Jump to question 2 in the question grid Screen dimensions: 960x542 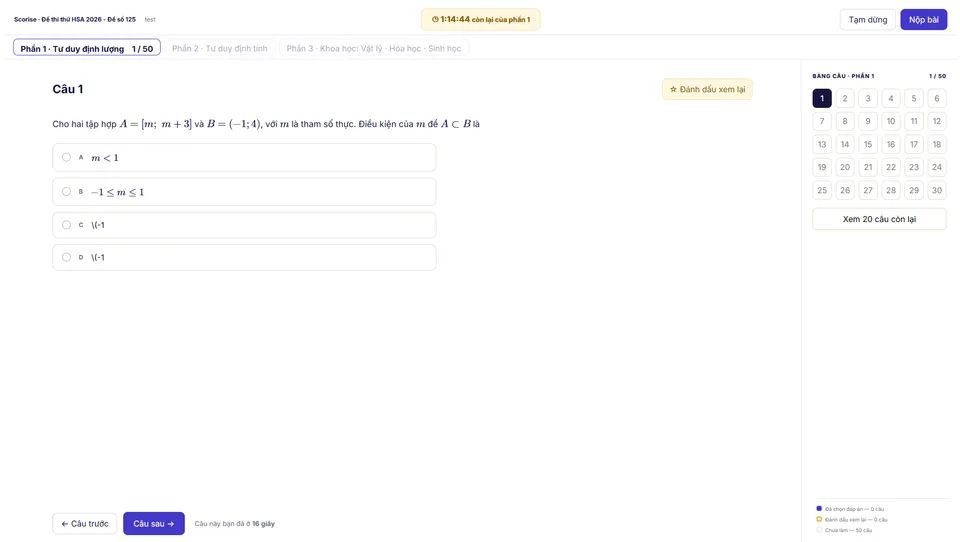pyautogui.click(x=845, y=98)
